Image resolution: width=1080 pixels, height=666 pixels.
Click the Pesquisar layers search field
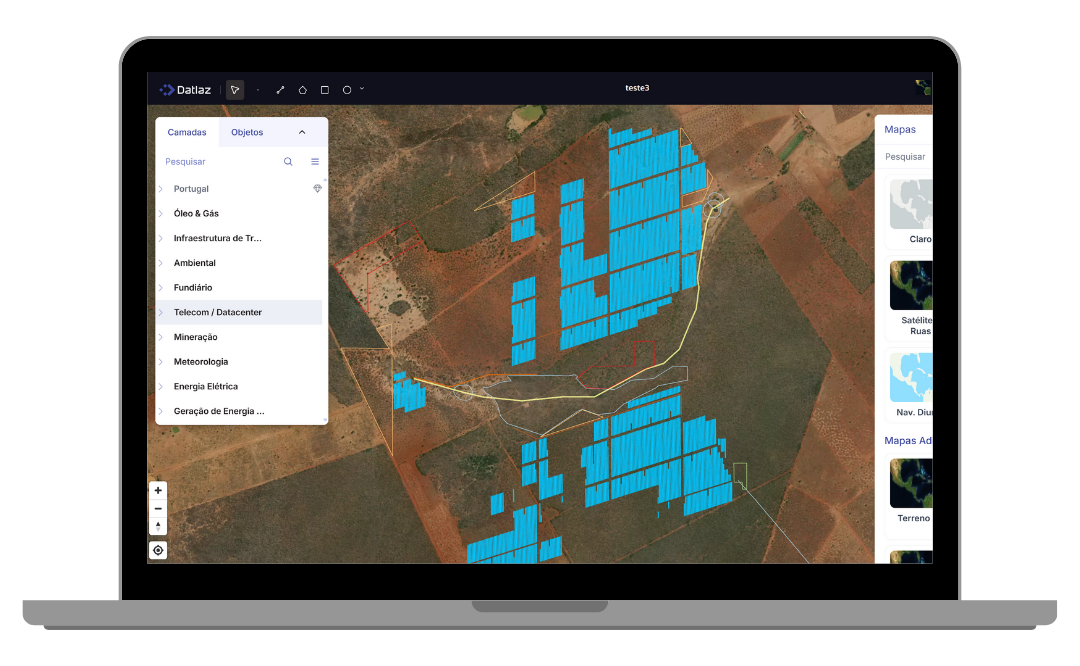tap(220, 162)
